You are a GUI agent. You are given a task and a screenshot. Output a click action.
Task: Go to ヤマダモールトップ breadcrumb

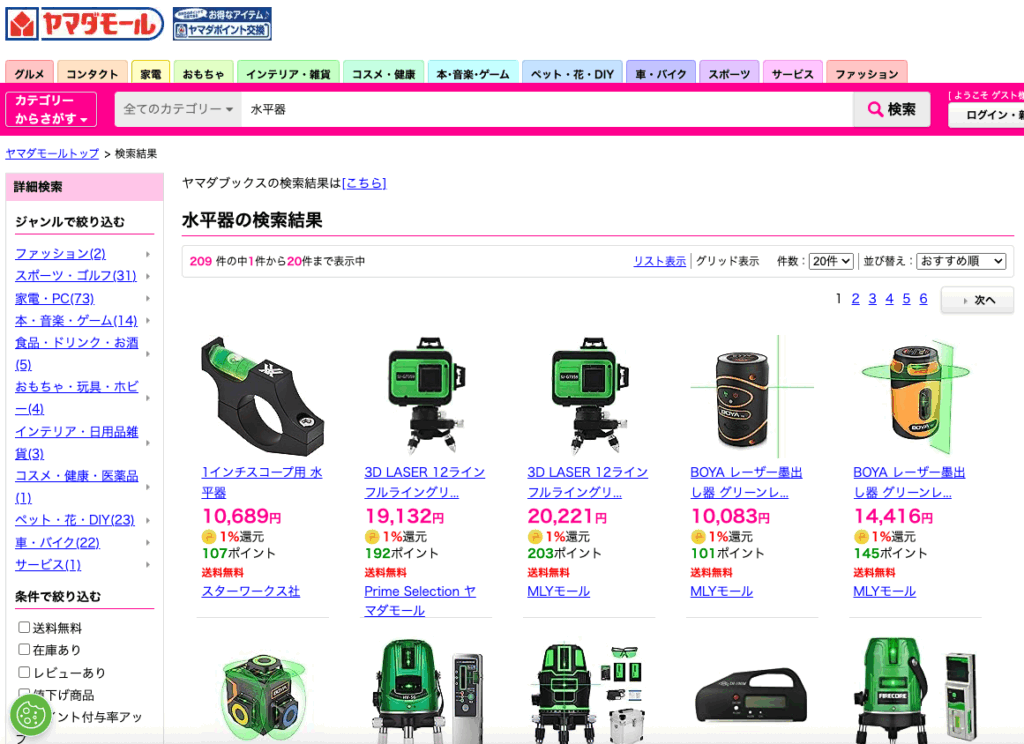[52, 154]
